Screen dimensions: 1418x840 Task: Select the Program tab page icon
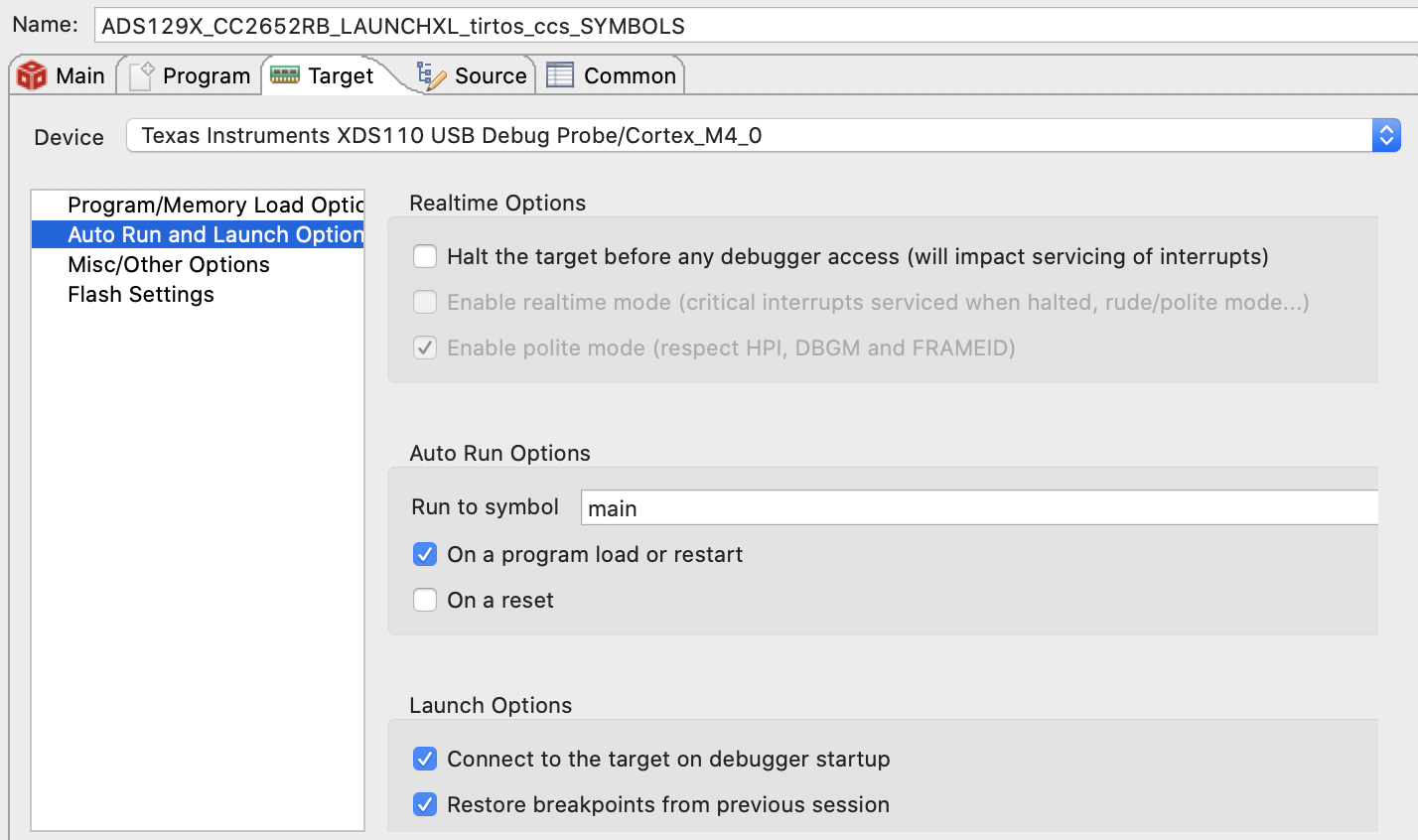141,75
